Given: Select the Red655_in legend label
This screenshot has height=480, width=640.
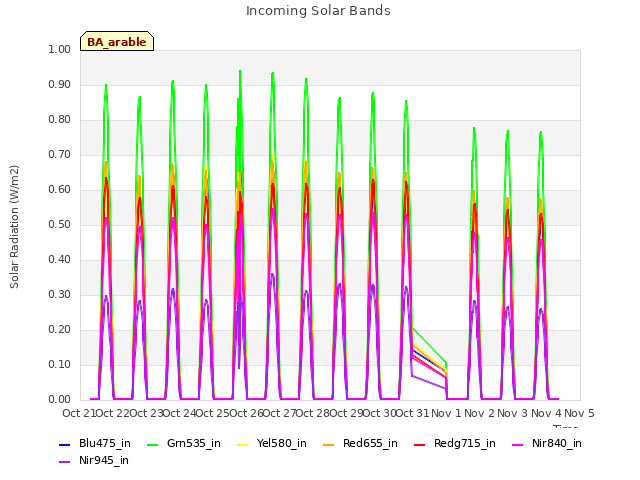Looking at the screenshot, I should tap(370, 443).
